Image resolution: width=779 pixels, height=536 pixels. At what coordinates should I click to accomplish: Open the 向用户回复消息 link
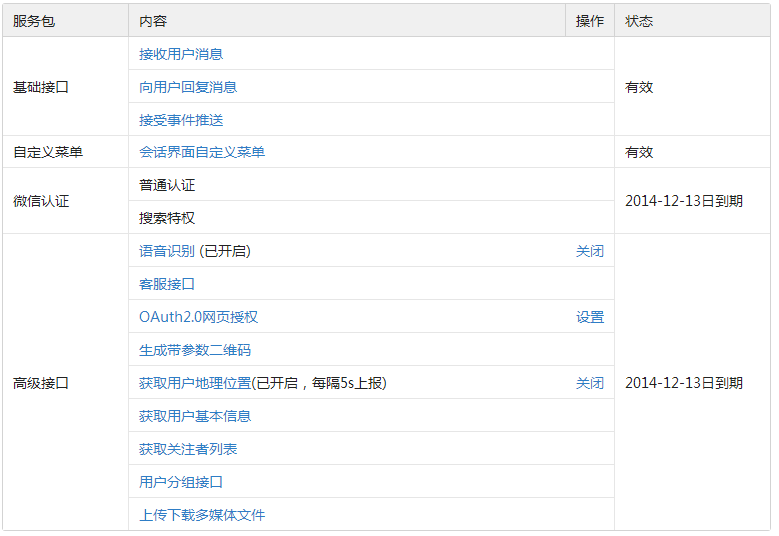tap(188, 87)
